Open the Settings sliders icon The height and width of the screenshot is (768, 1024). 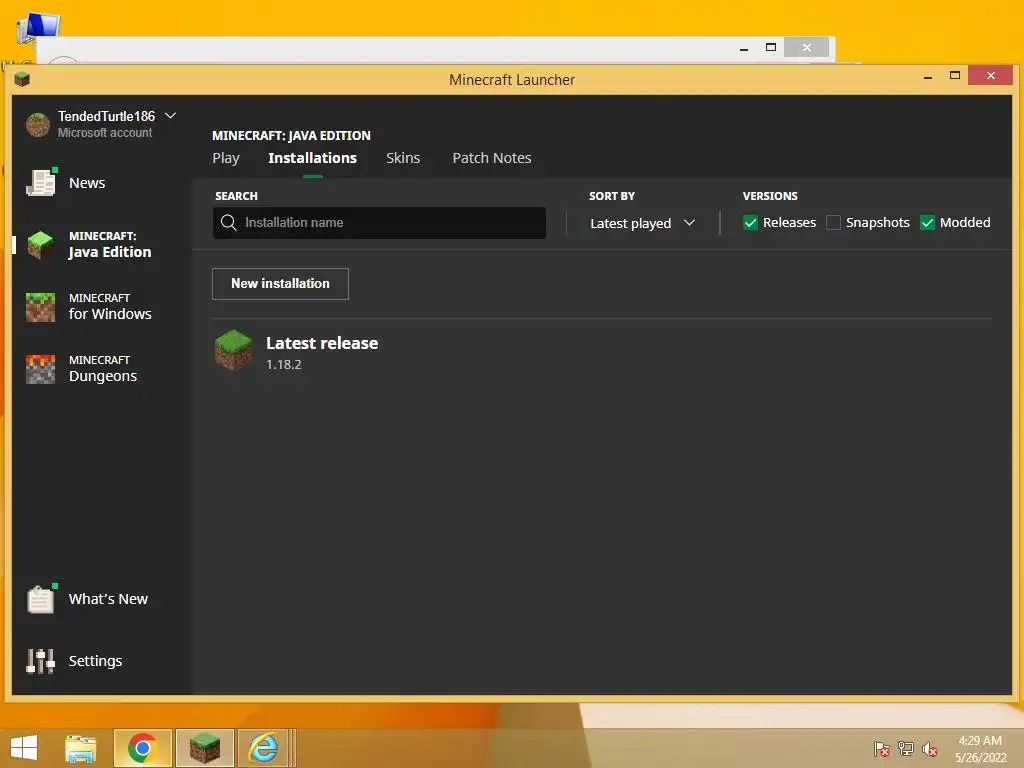(40, 661)
